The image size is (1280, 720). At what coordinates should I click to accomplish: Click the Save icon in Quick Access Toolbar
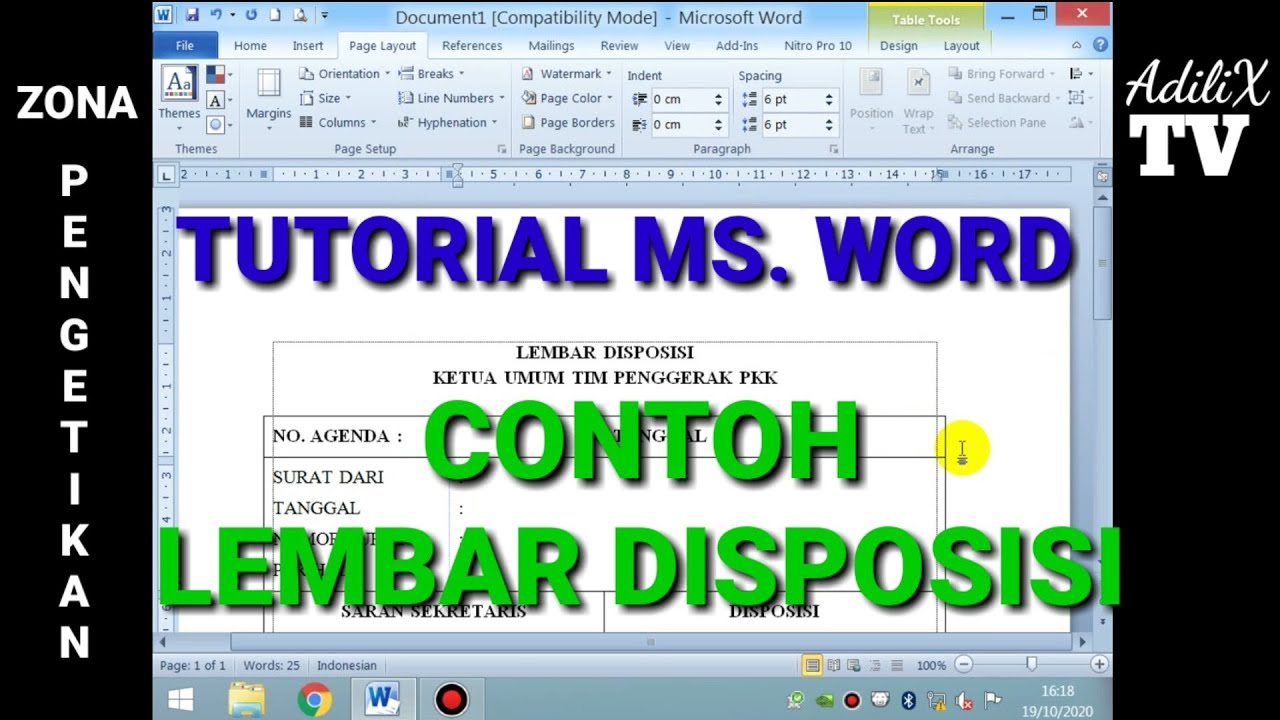point(191,15)
